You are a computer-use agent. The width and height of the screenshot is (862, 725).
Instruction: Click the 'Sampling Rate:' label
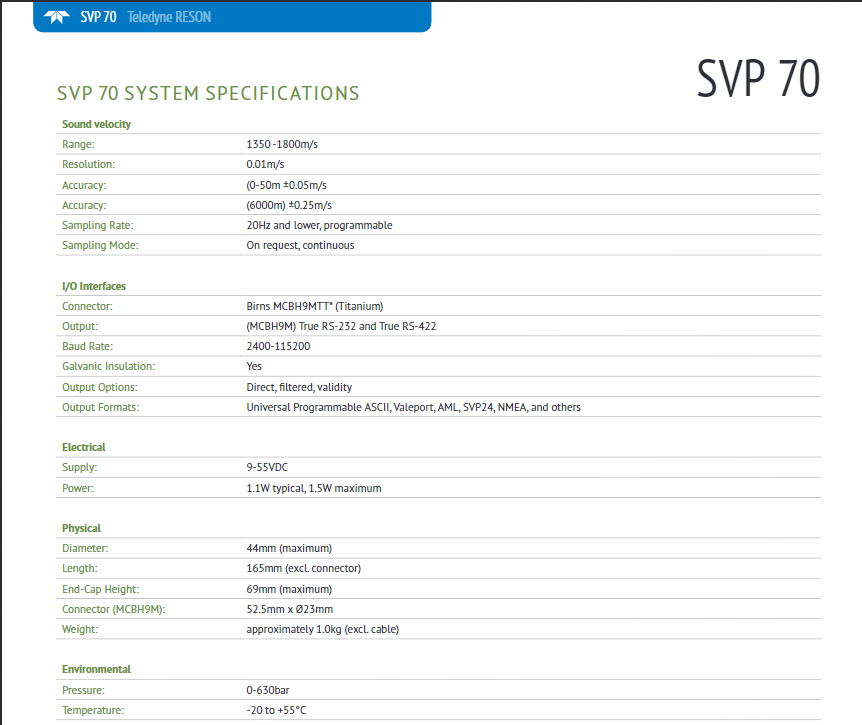(97, 225)
